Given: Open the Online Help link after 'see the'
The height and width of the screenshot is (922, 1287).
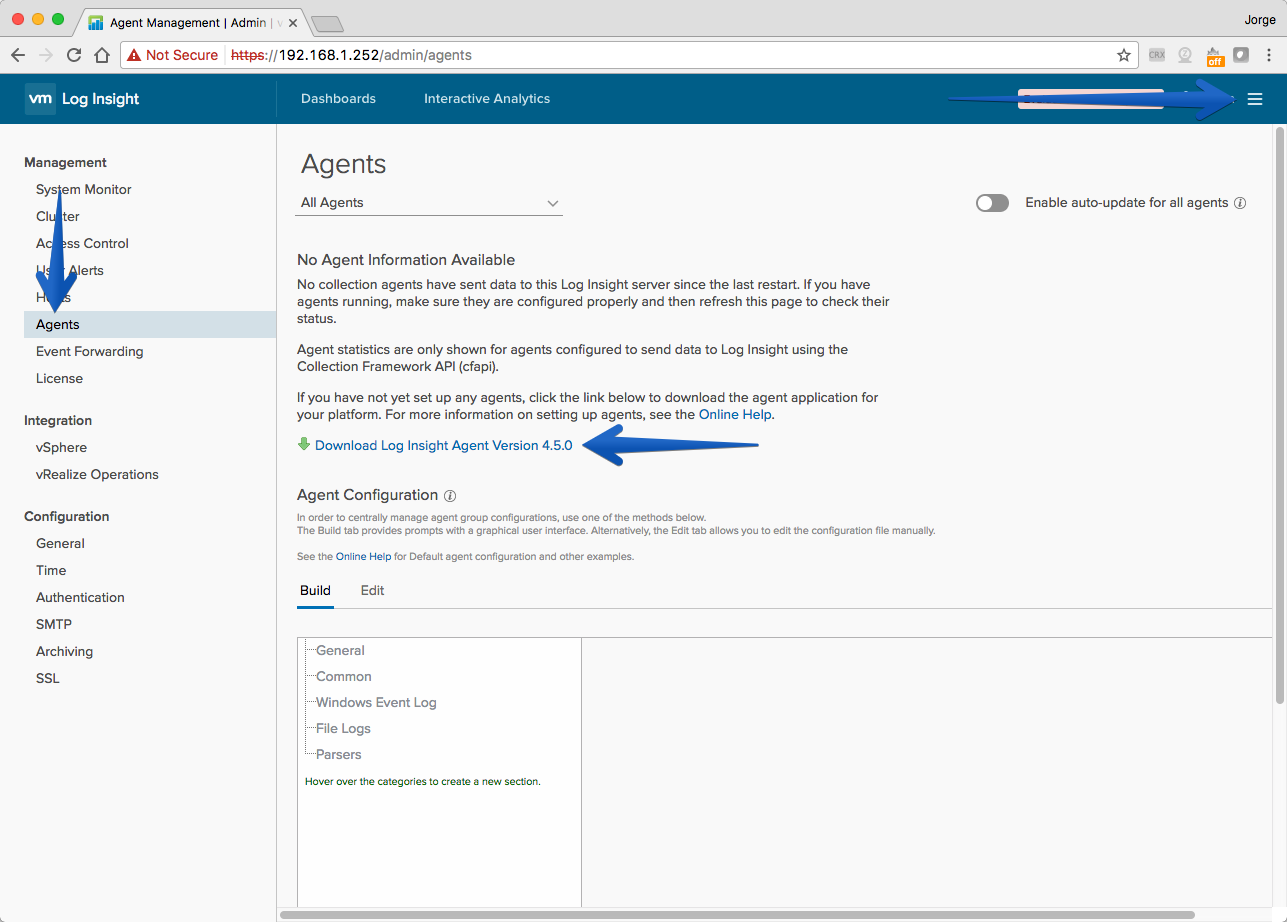Looking at the screenshot, I should tap(736, 414).
